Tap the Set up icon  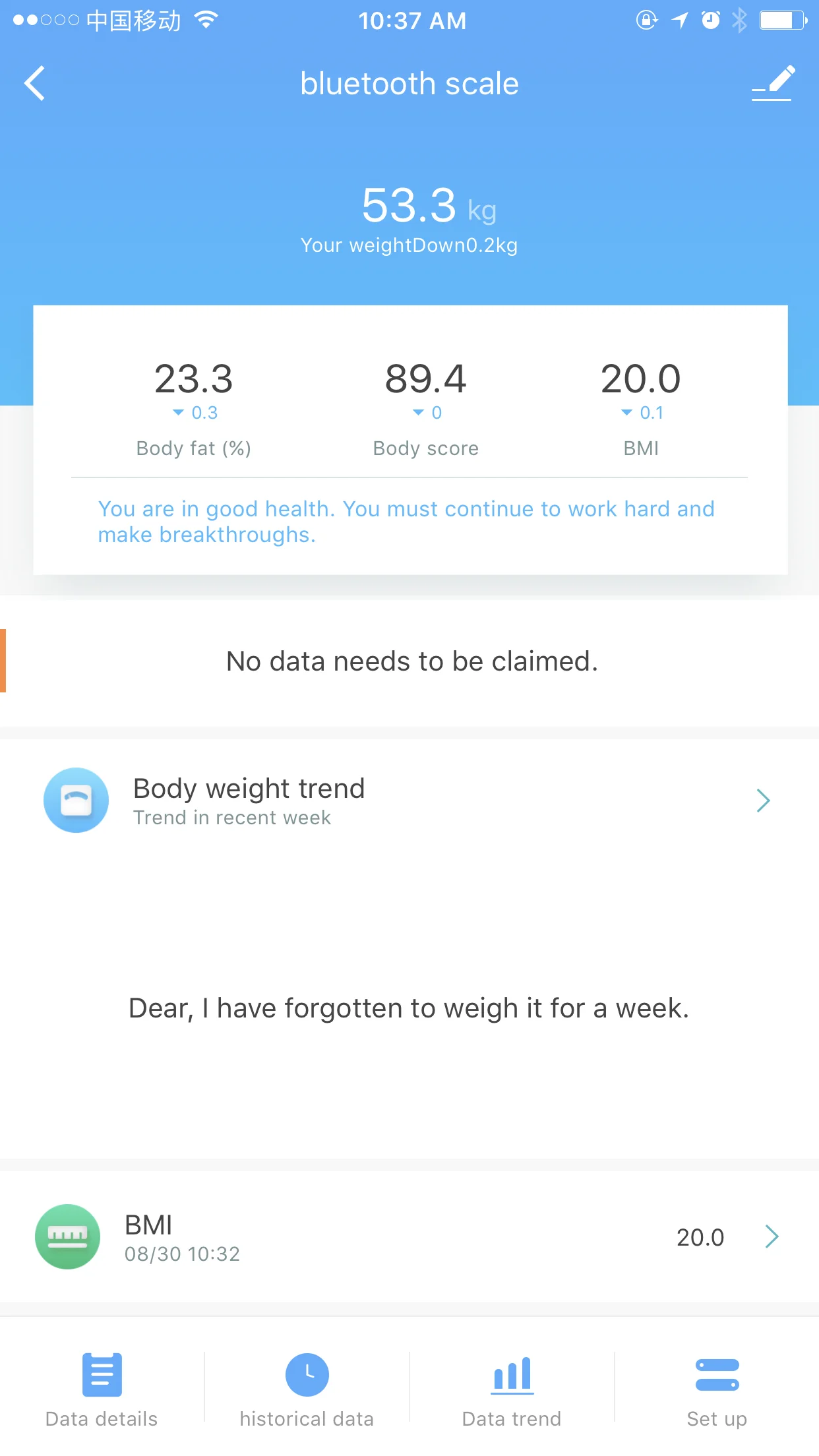pos(717,1374)
